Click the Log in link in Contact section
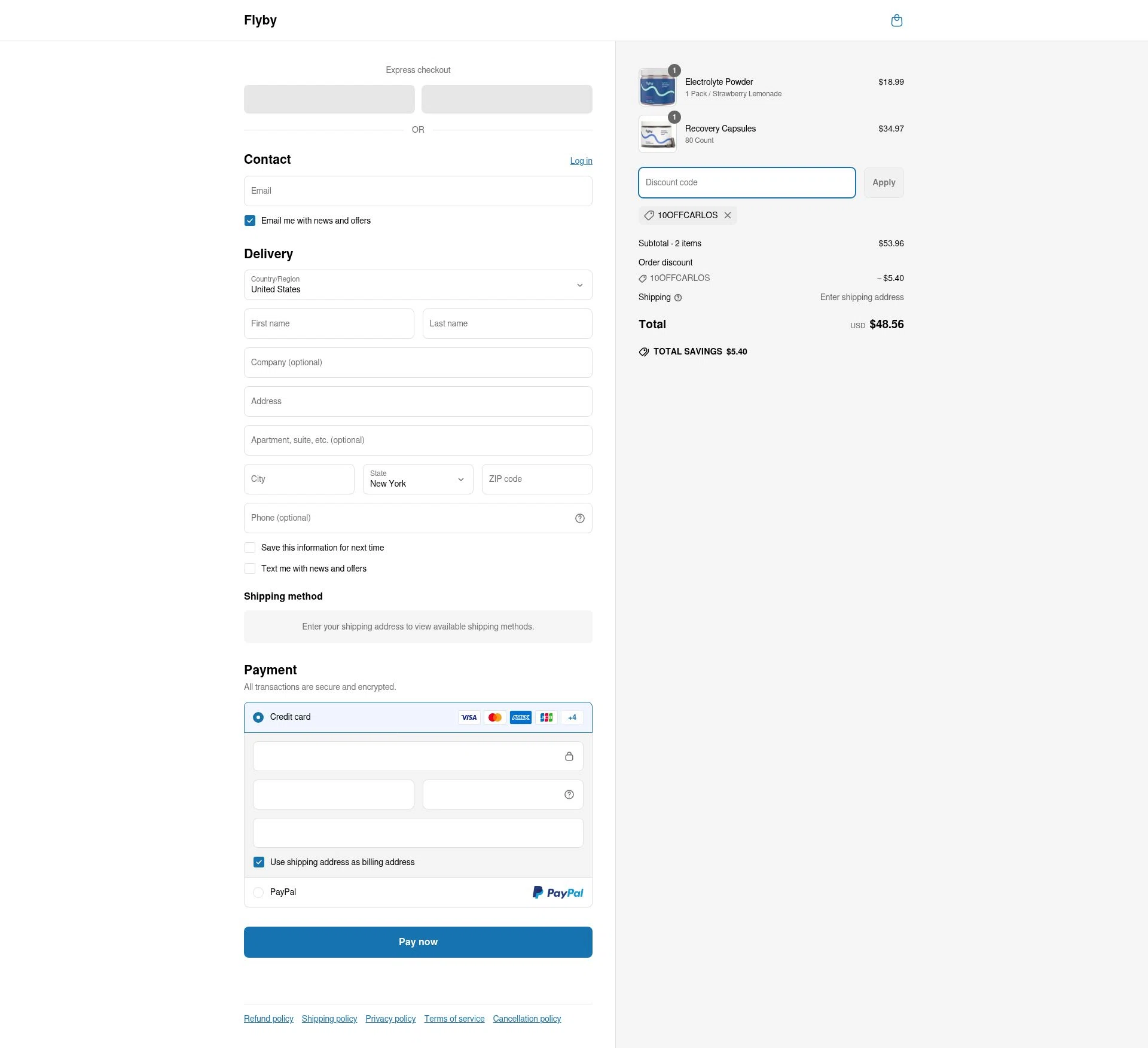 581,160
